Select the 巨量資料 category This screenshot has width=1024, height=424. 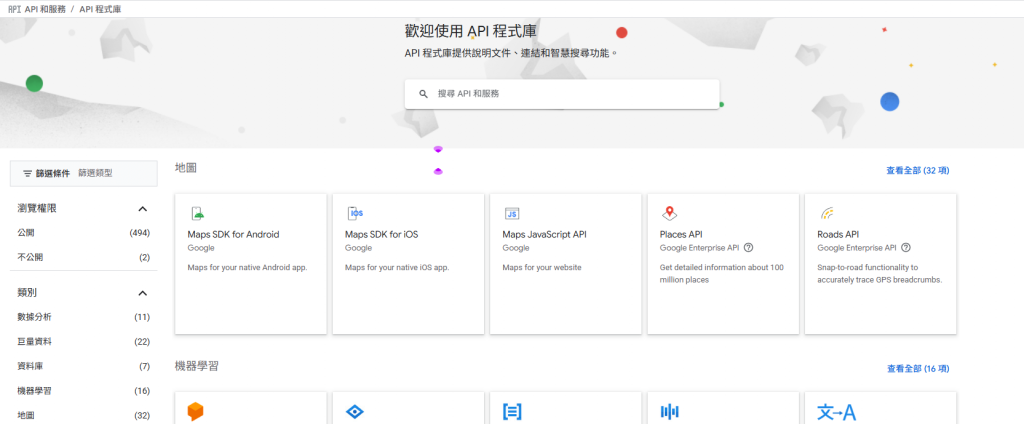click(84, 342)
